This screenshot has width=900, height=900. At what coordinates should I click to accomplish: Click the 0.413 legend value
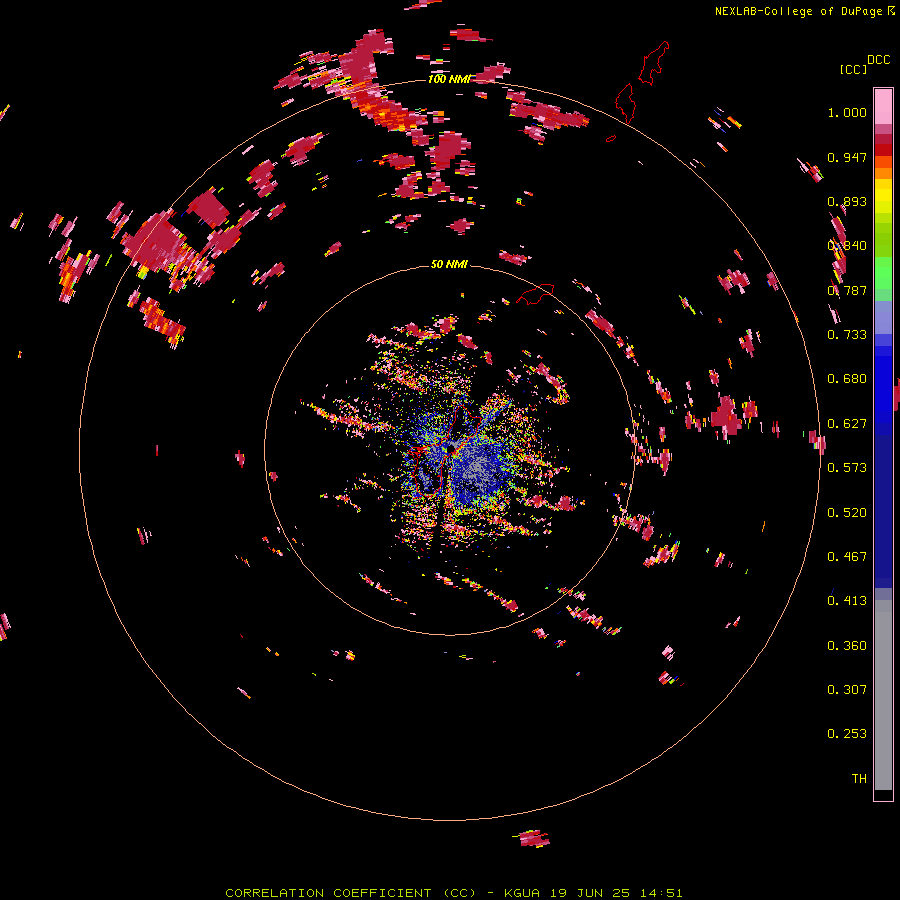pos(847,601)
